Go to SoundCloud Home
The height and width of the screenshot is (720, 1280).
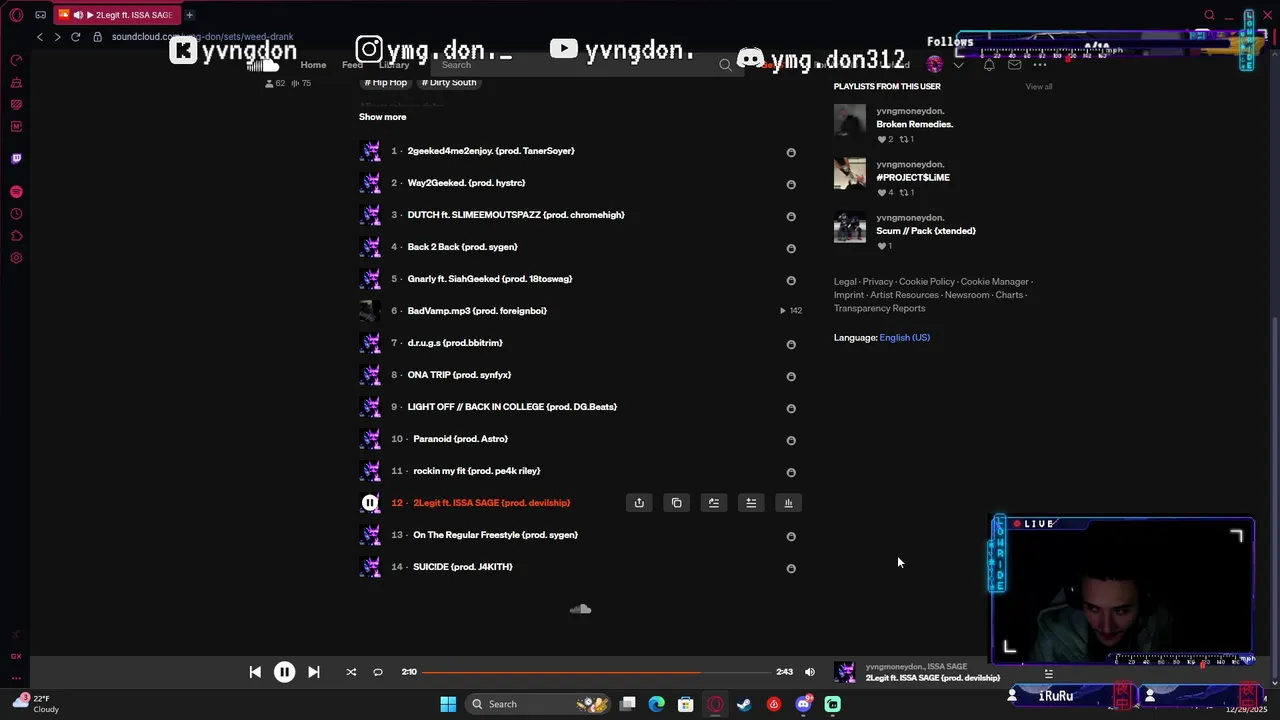coord(313,65)
